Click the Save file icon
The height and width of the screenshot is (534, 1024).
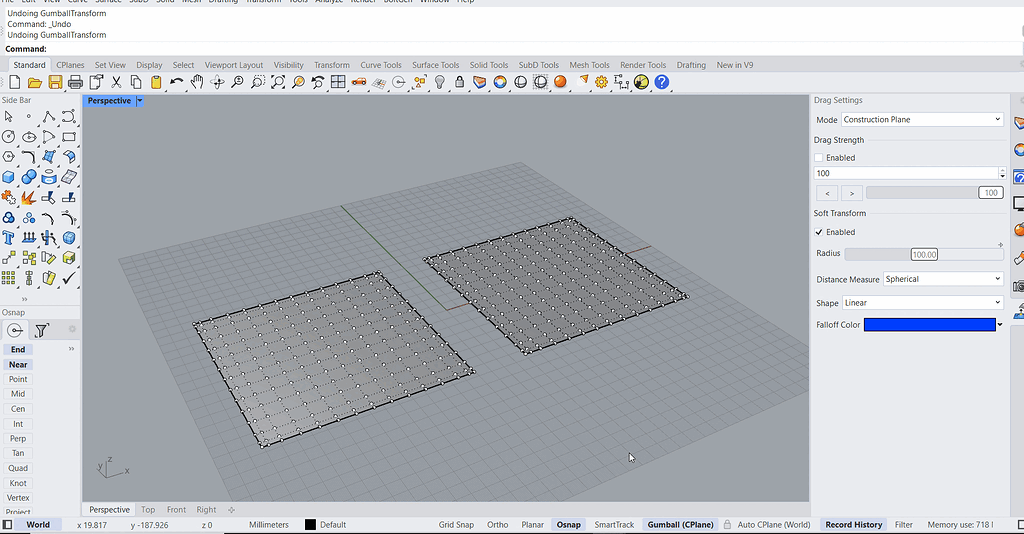pos(55,82)
